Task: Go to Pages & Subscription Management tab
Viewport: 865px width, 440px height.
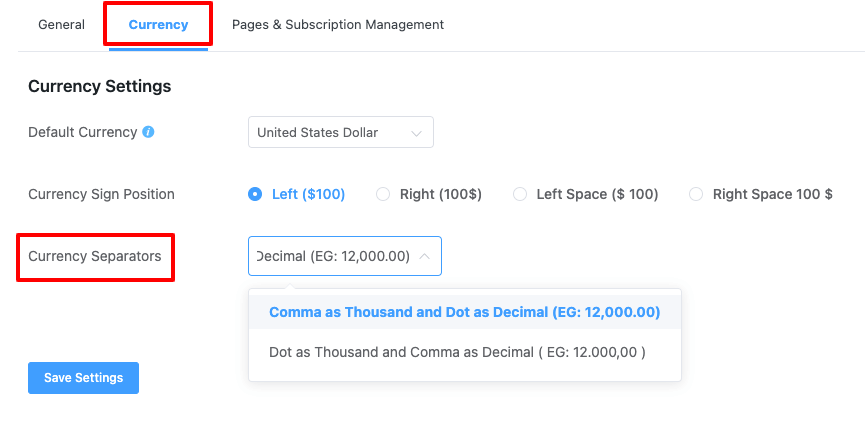Action: (338, 25)
